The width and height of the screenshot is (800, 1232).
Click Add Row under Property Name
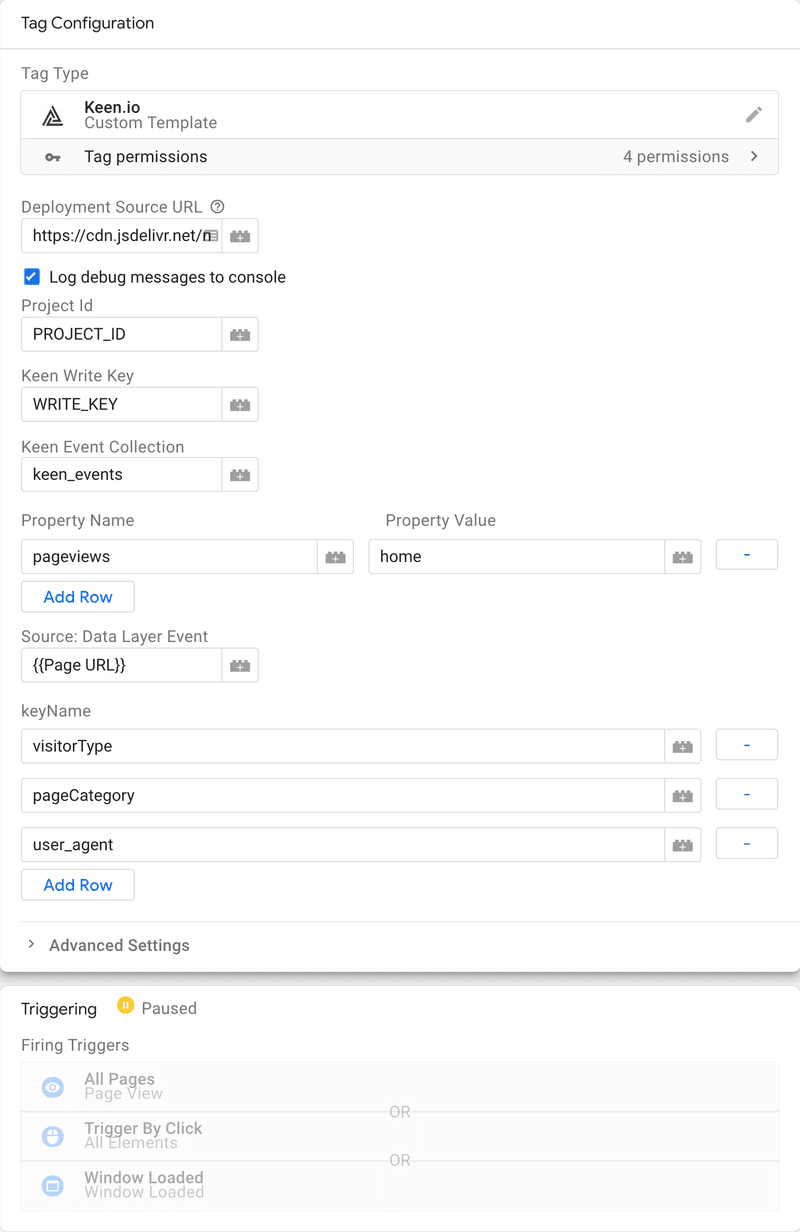(77, 596)
